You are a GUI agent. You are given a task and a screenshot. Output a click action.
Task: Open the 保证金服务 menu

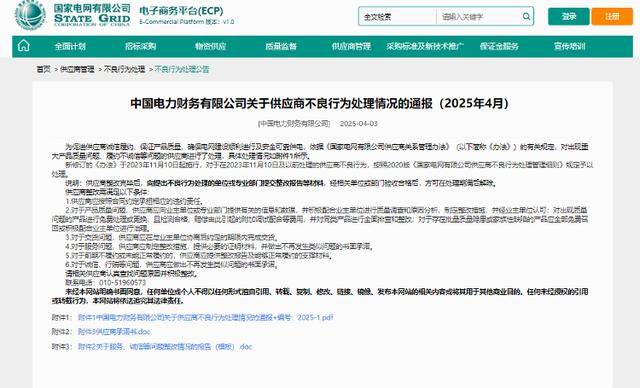(x=499, y=47)
